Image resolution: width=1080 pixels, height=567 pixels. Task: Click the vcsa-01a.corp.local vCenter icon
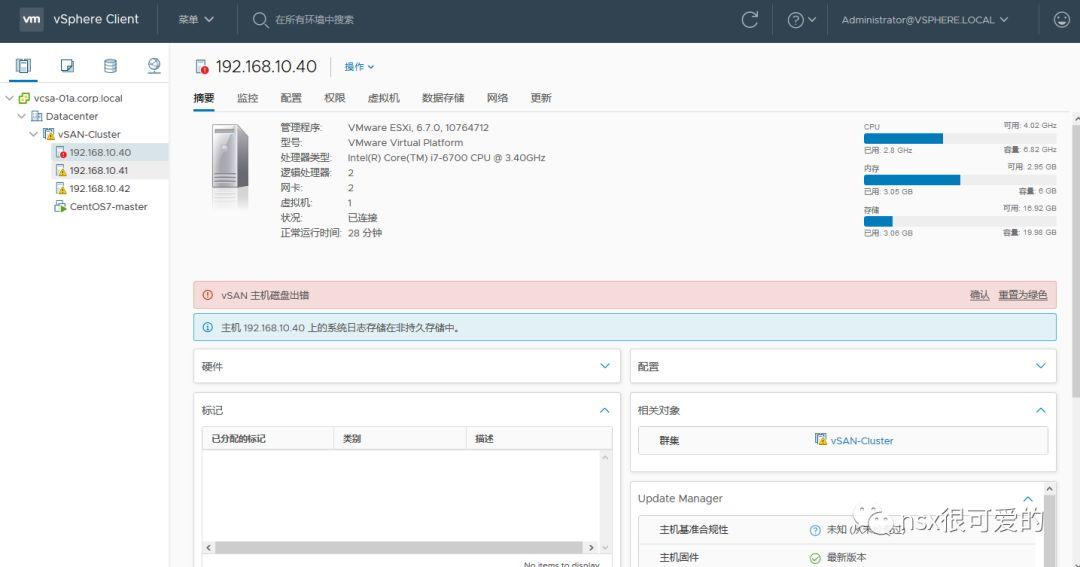(x=25, y=98)
